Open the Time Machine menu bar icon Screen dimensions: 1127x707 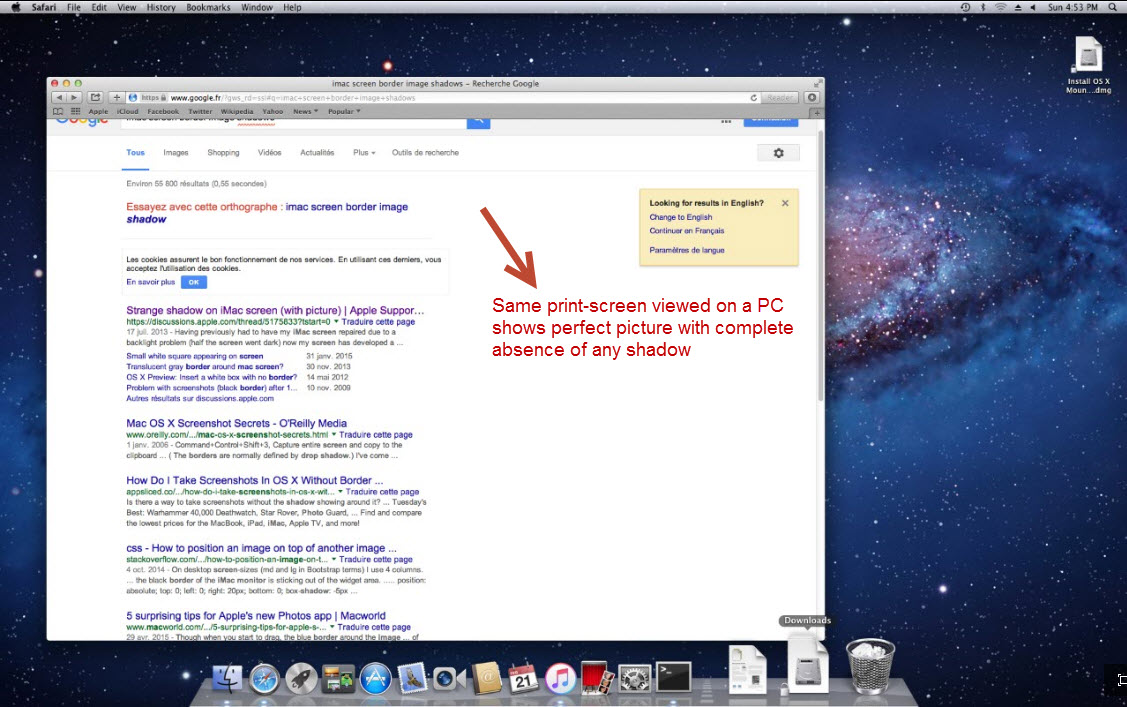pos(965,7)
